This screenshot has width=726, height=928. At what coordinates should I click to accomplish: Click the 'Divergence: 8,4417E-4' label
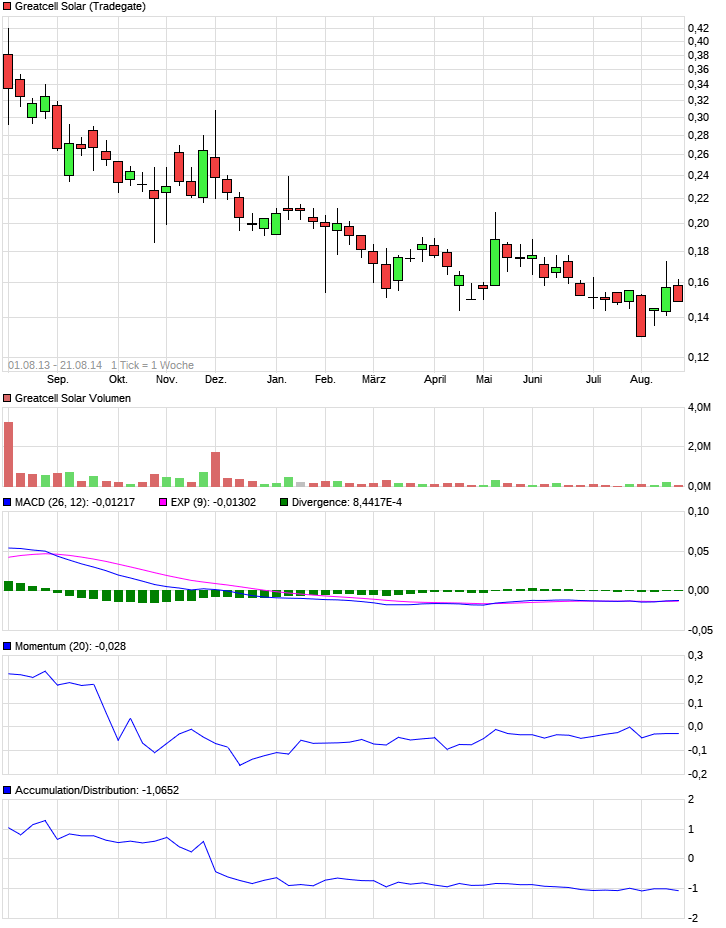point(347,502)
